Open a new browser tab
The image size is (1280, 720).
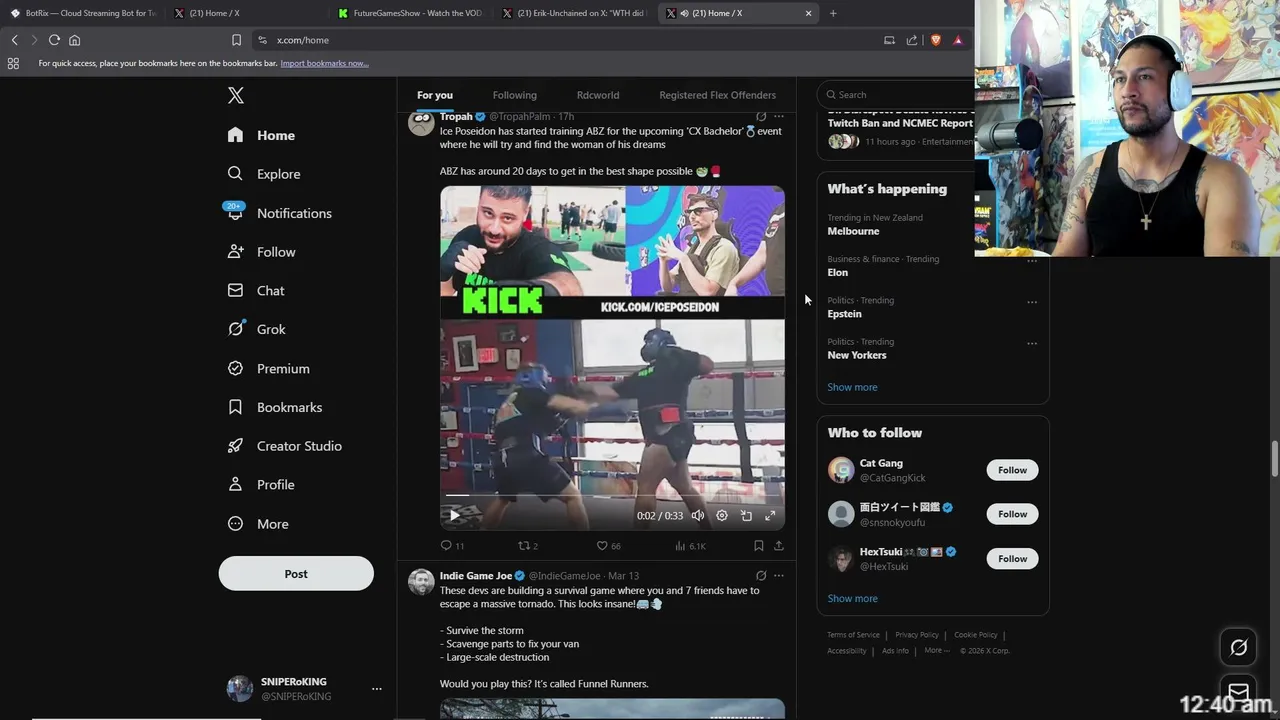coord(833,13)
